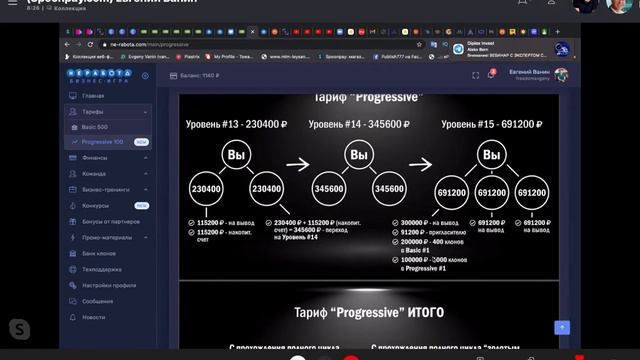Click browser forward arrow

pos(79,44)
